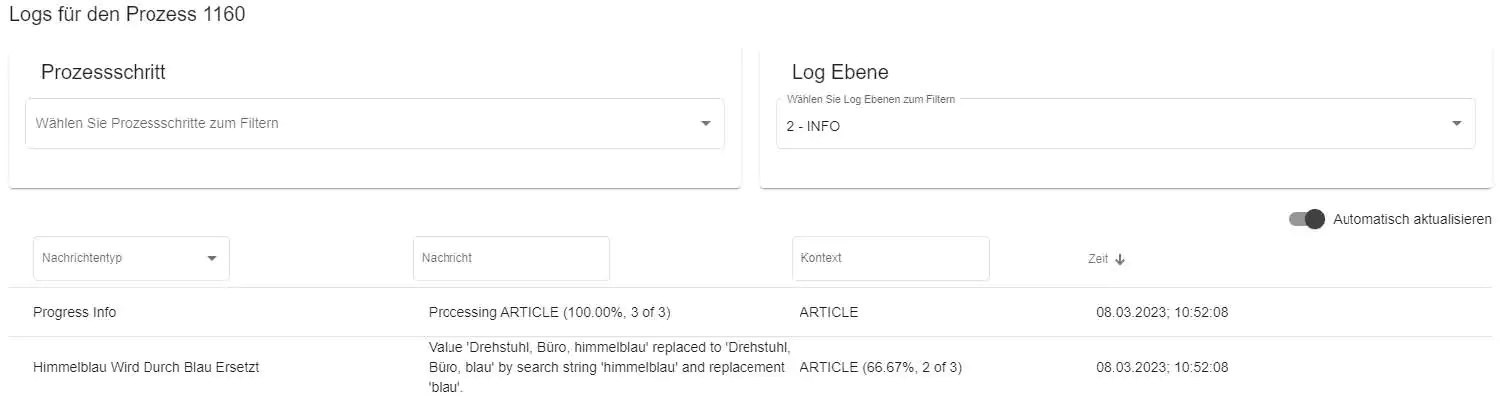Open the Nachrichtentyp filter field
Screen dimensions: 1500x397
(131, 258)
